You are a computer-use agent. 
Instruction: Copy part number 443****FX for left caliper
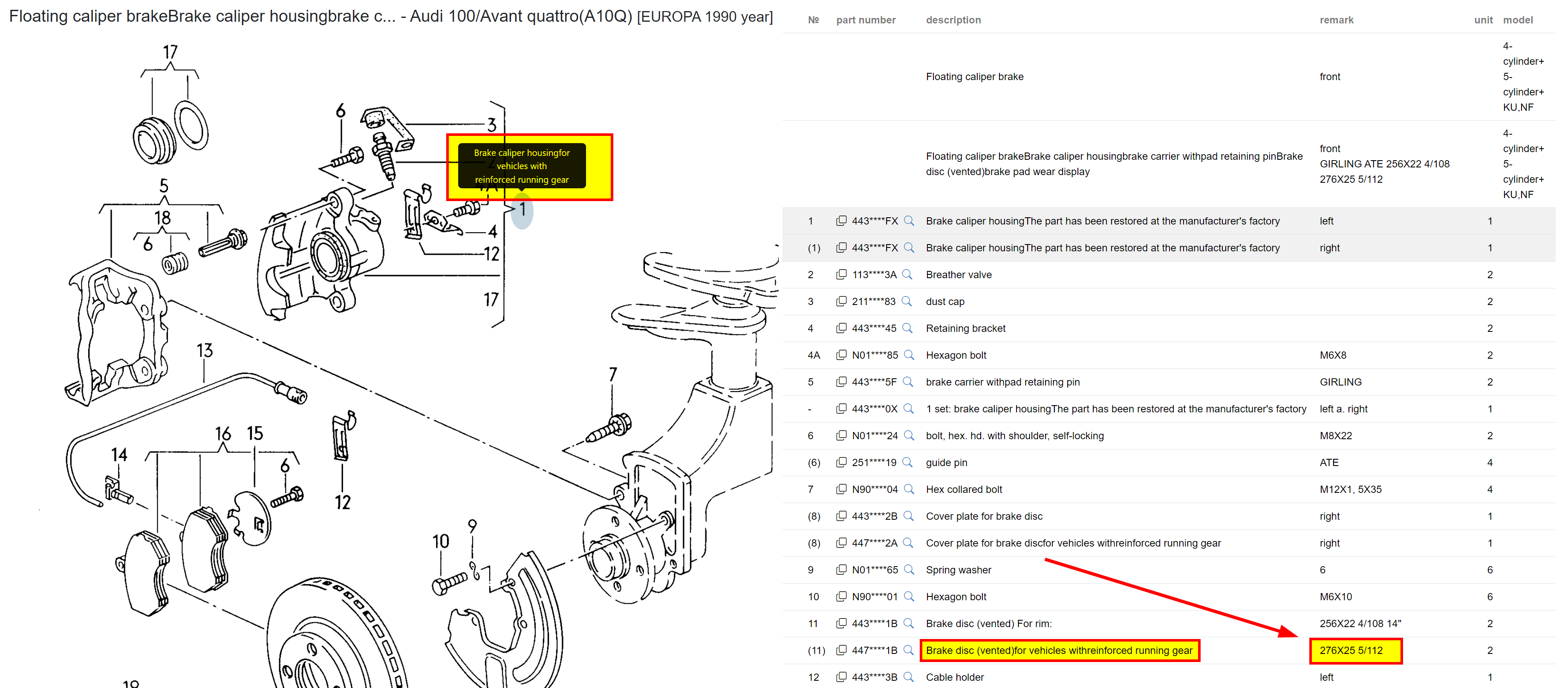click(840, 221)
